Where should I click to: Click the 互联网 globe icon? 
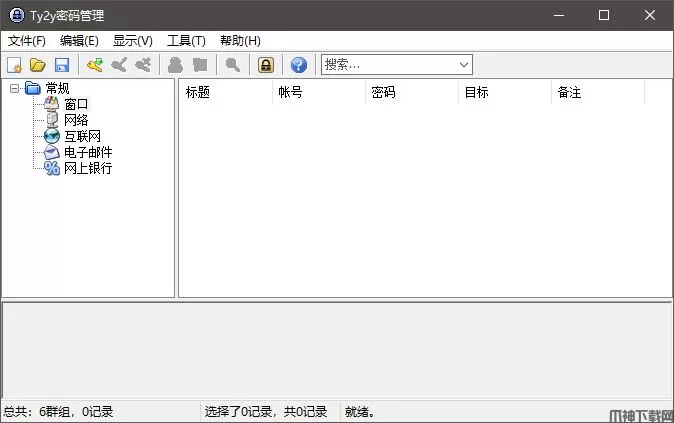[52, 136]
